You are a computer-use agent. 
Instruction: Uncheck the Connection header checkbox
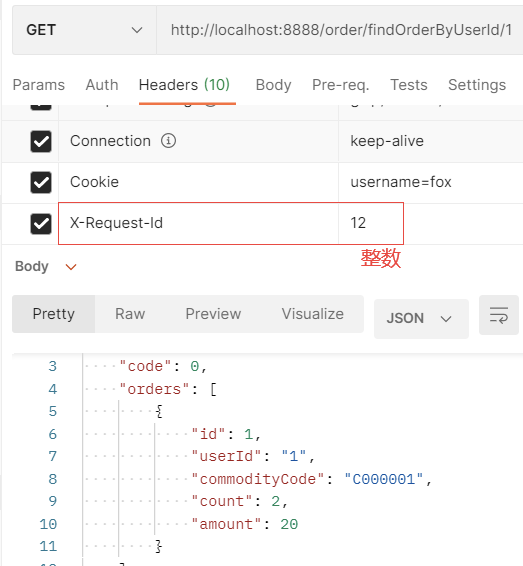pyautogui.click(x=41, y=142)
